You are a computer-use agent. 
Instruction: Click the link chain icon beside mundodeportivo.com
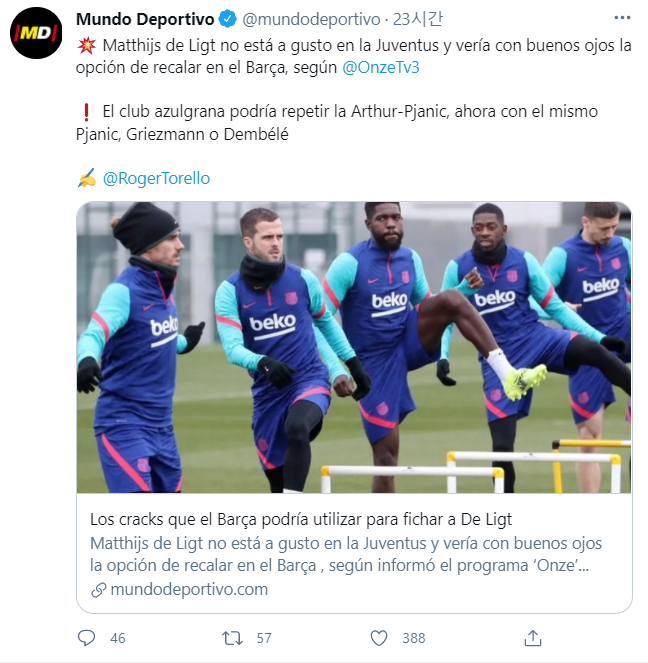pyautogui.click(x=98, y=590)
